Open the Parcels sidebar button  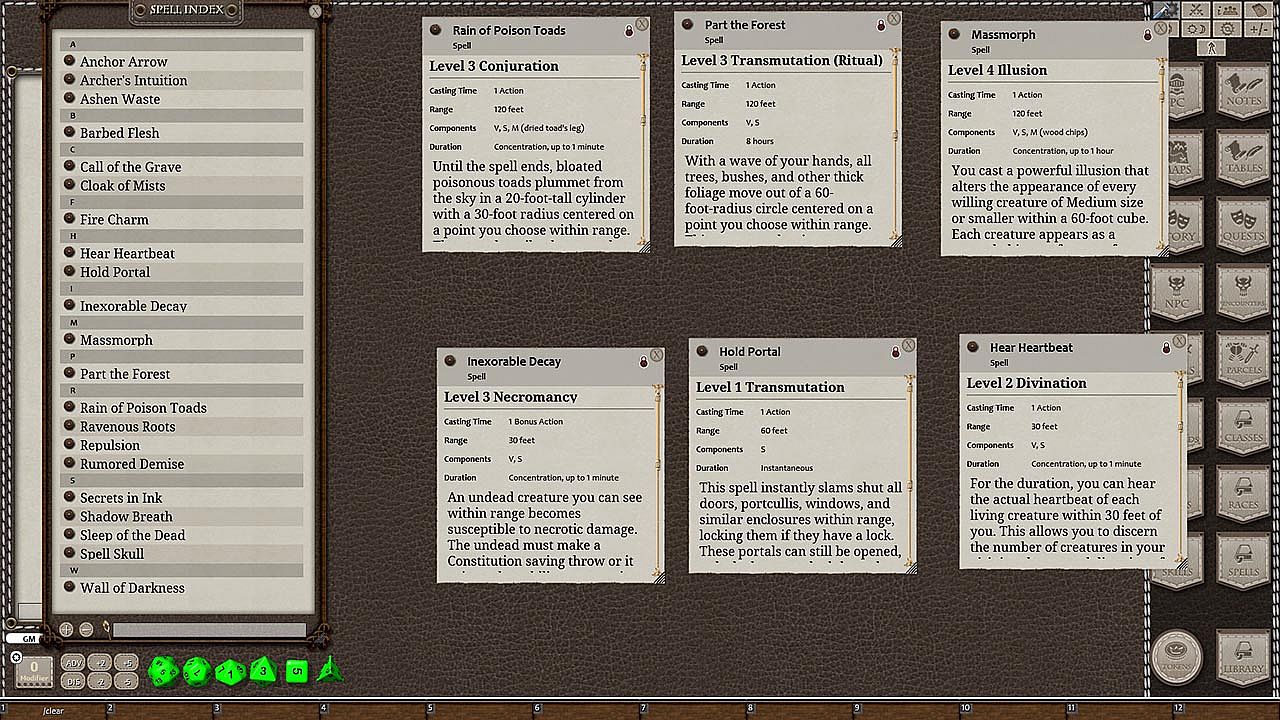click(x=1243, y=359)
